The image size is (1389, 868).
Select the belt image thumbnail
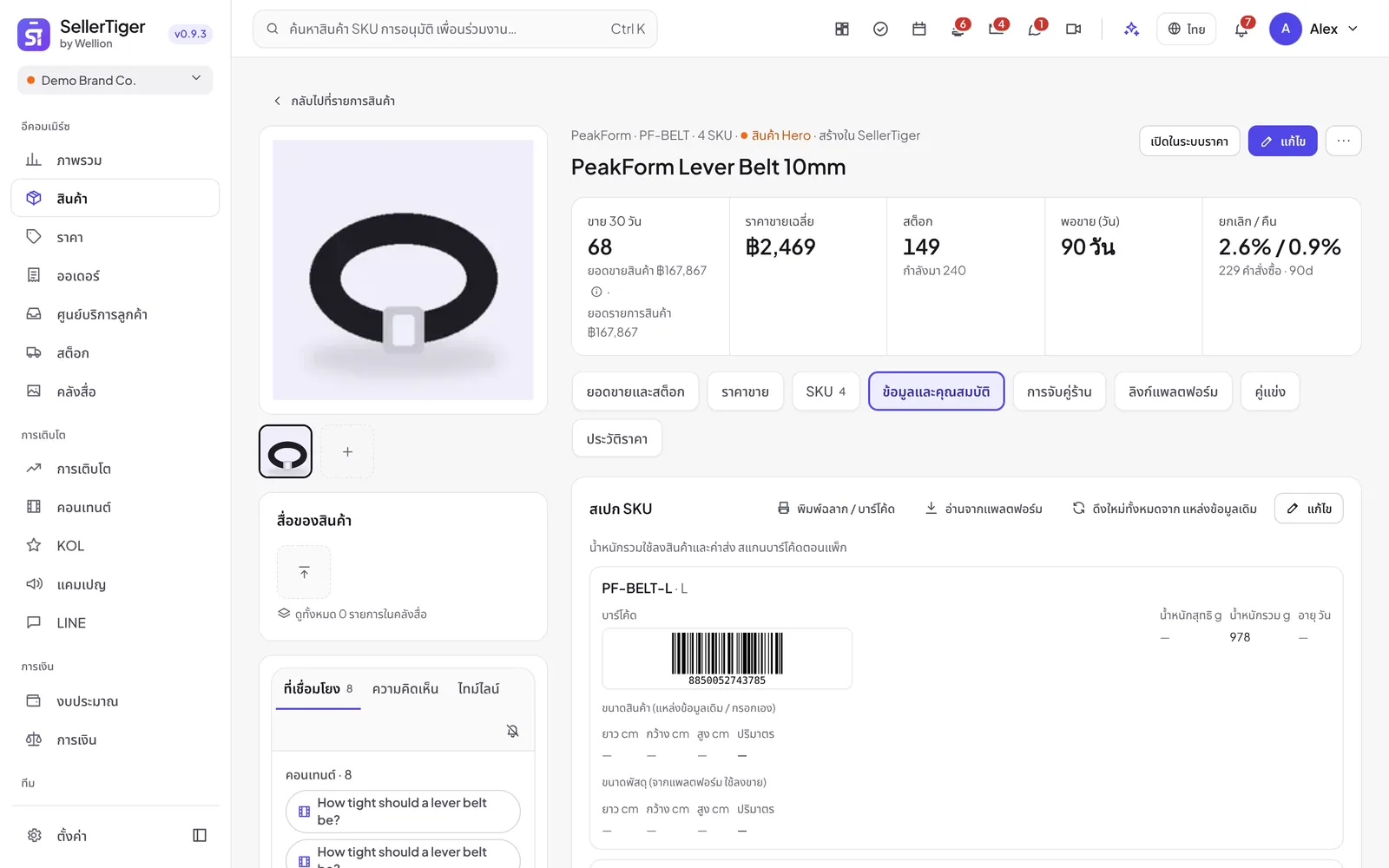coord(286,451)
